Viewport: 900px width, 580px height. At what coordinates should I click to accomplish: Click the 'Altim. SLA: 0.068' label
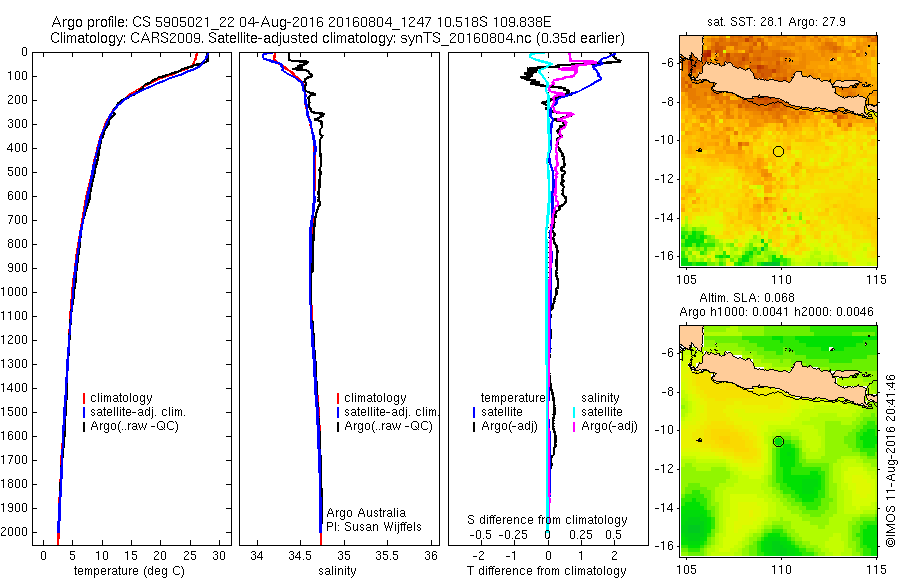747,297
